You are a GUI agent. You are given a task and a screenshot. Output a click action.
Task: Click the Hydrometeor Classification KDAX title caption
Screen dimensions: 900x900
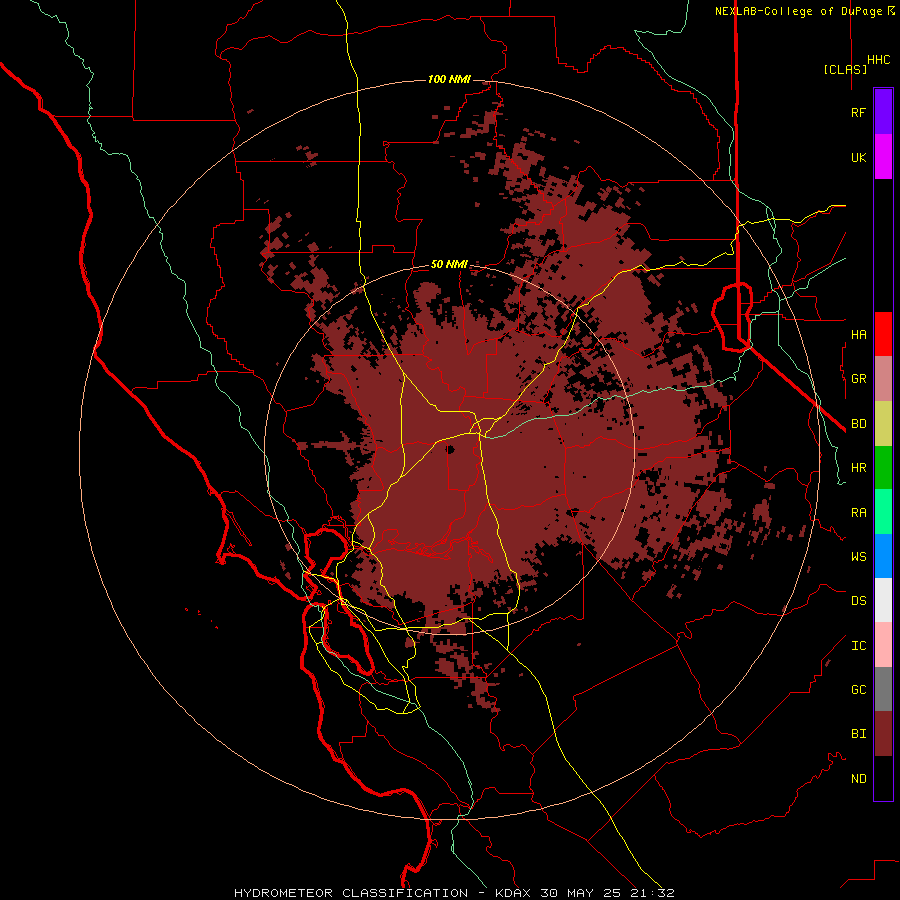[454, 893]
